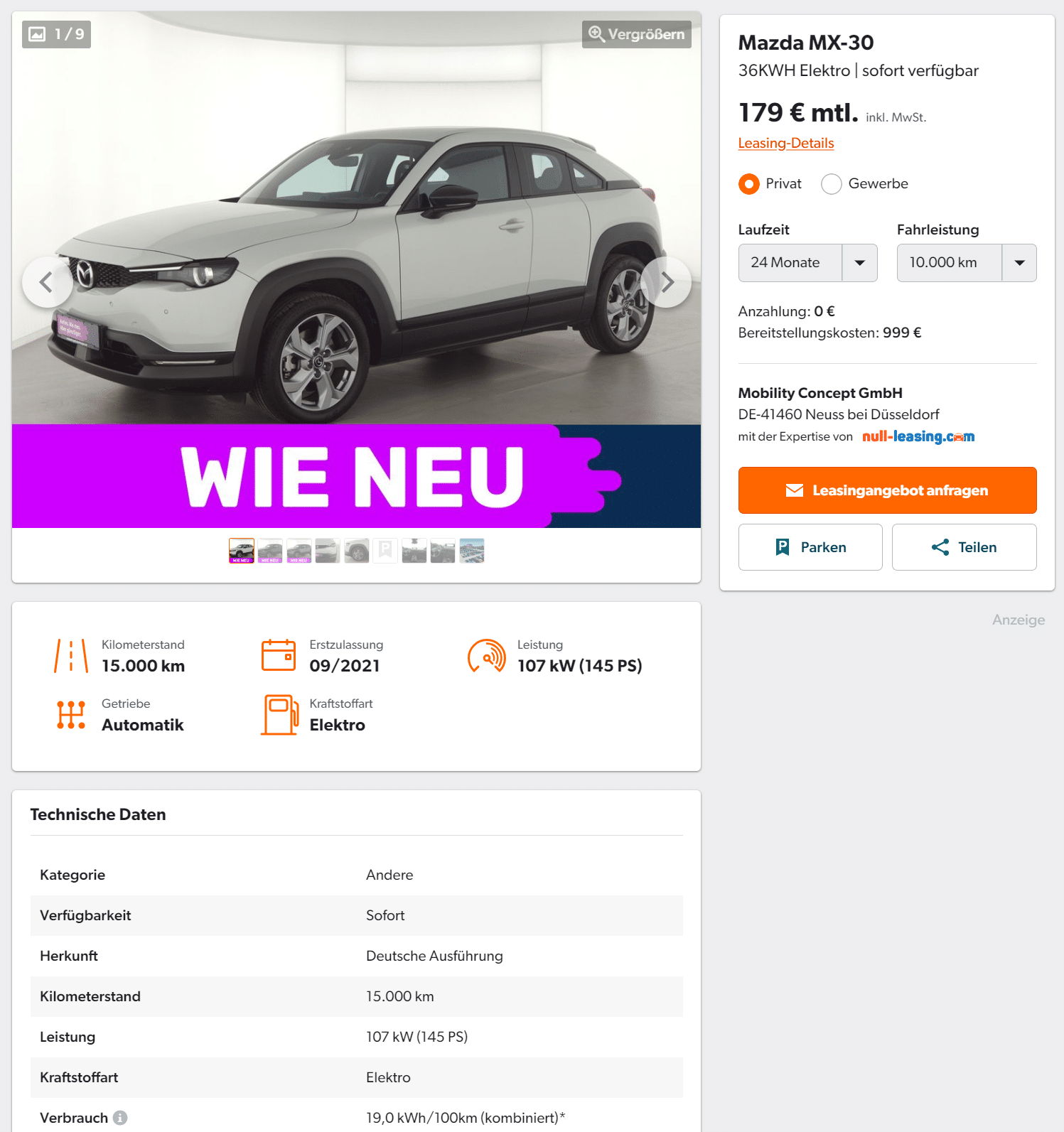Park this offer with Parken button

[810, 547]
